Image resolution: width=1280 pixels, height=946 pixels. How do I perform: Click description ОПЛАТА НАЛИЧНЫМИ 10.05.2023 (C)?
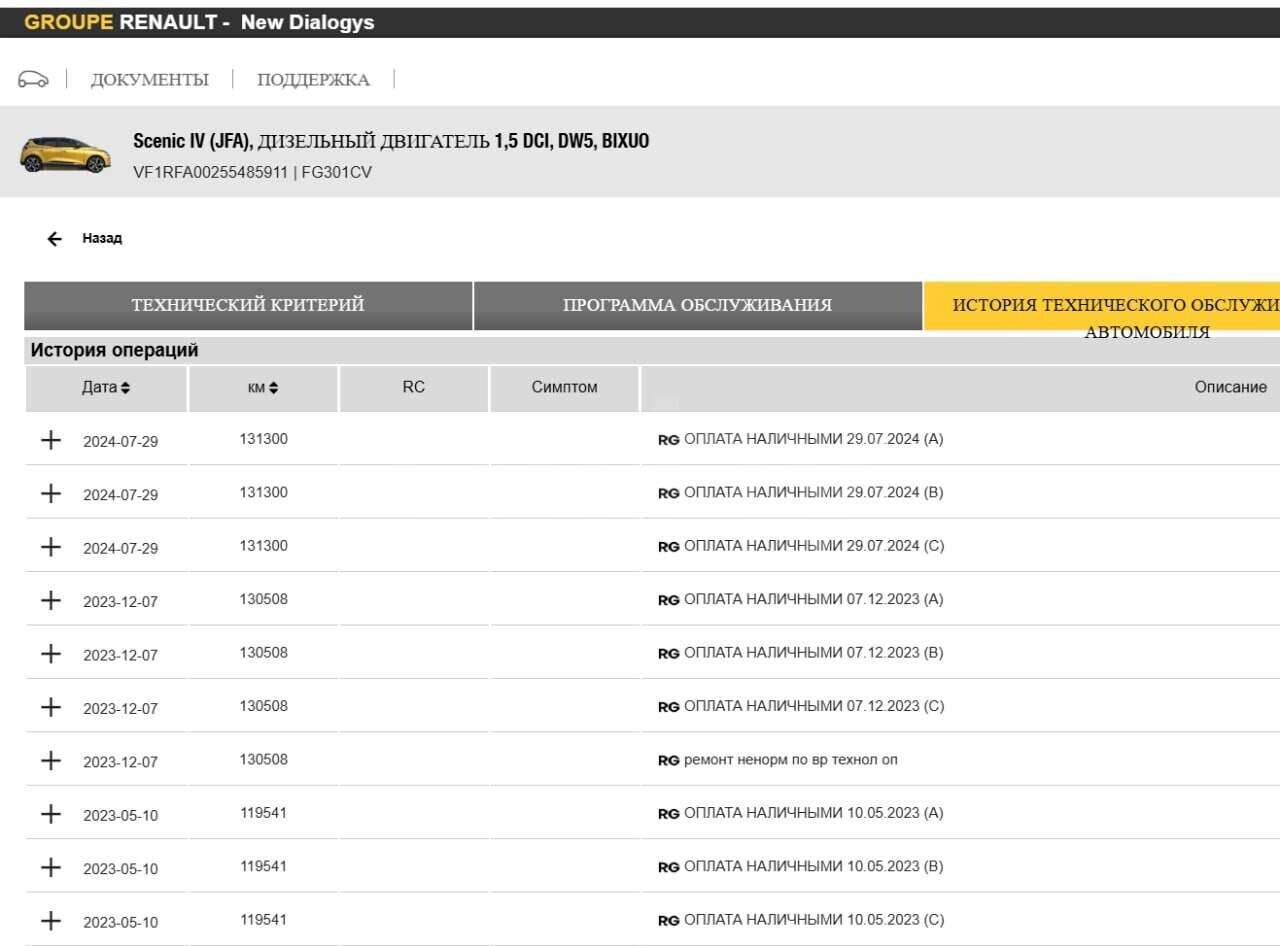pos(813,920)
